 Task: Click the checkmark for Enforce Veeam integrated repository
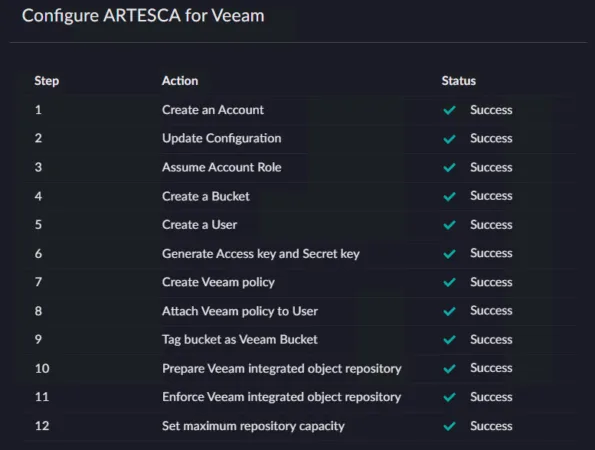[x=450, y=397]
